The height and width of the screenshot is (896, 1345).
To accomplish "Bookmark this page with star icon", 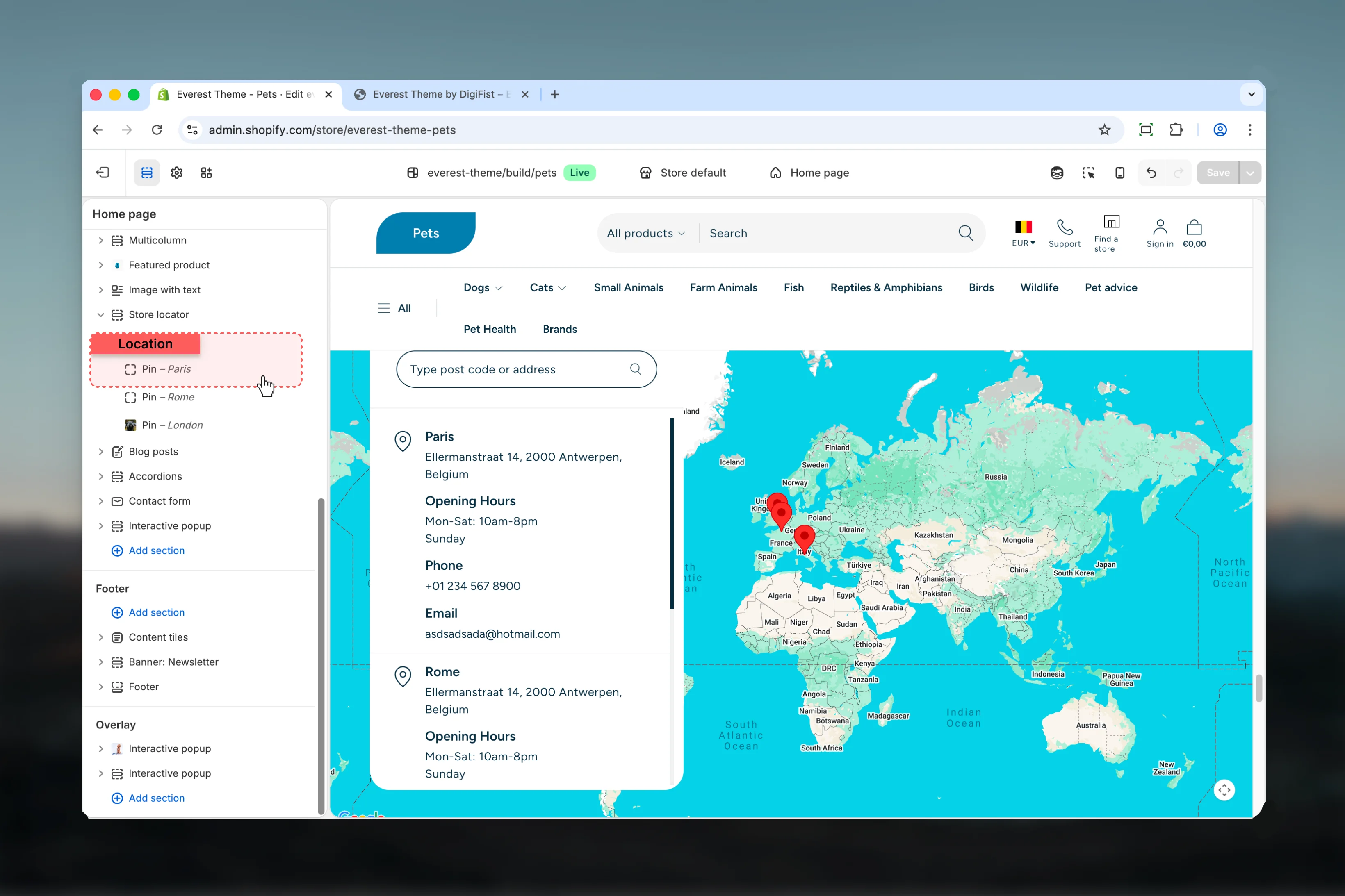I will [x=1104, y=130].
